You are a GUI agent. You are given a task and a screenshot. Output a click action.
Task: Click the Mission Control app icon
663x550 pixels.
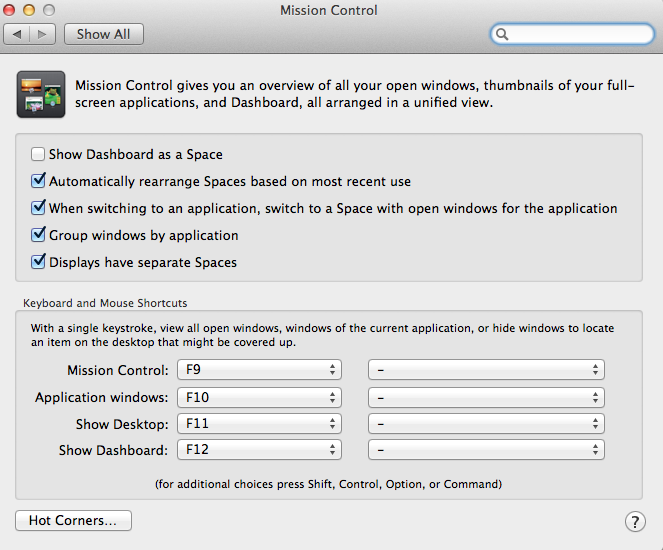pos(41,94)
